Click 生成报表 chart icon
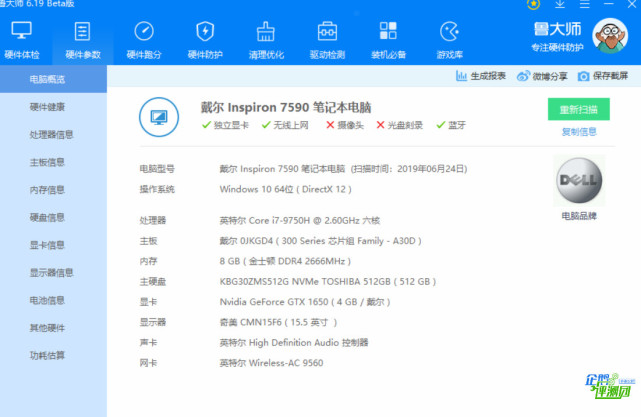 pyautogui.click(x=461, y=76)
